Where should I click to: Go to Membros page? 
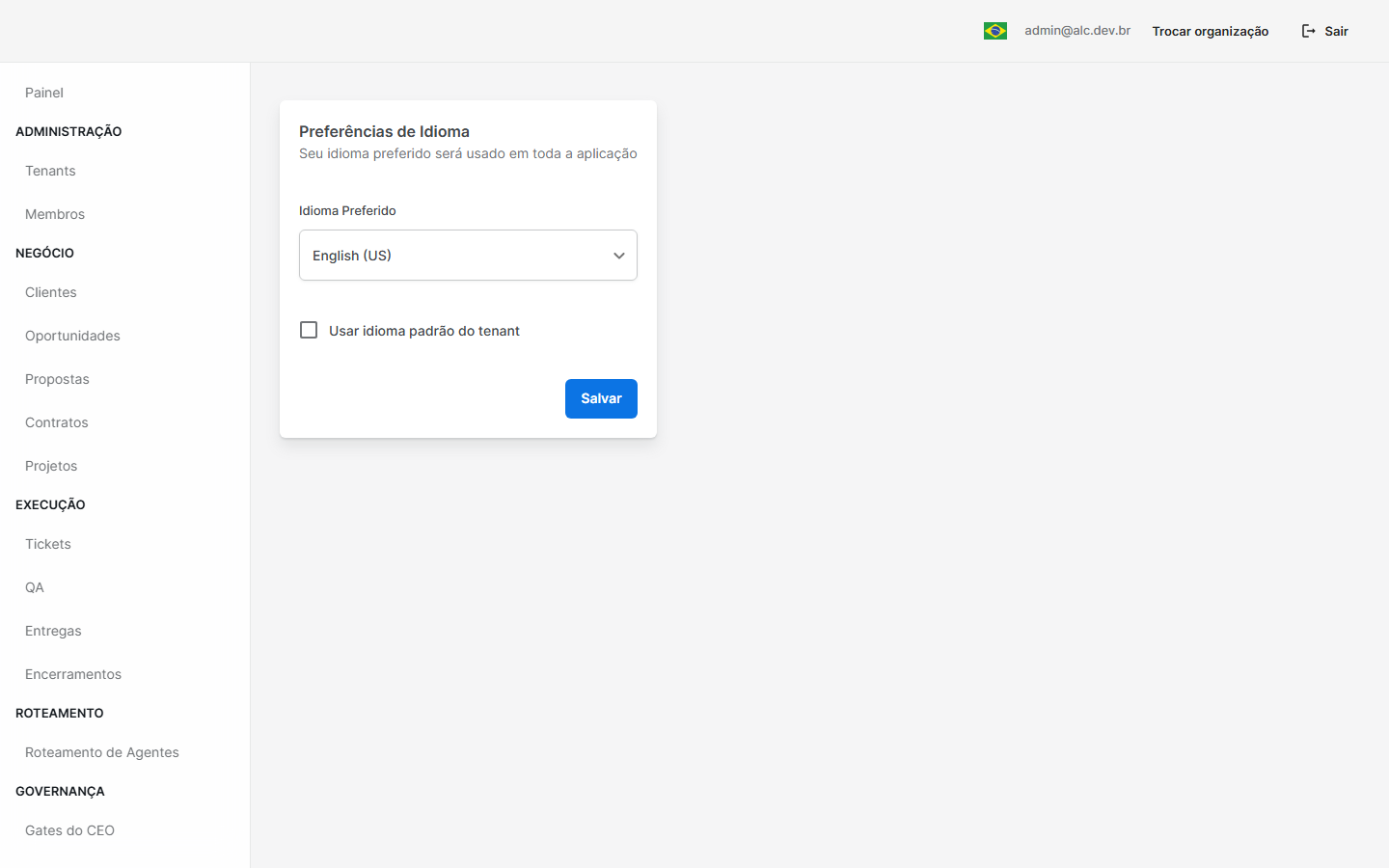[x=55, y=214]
